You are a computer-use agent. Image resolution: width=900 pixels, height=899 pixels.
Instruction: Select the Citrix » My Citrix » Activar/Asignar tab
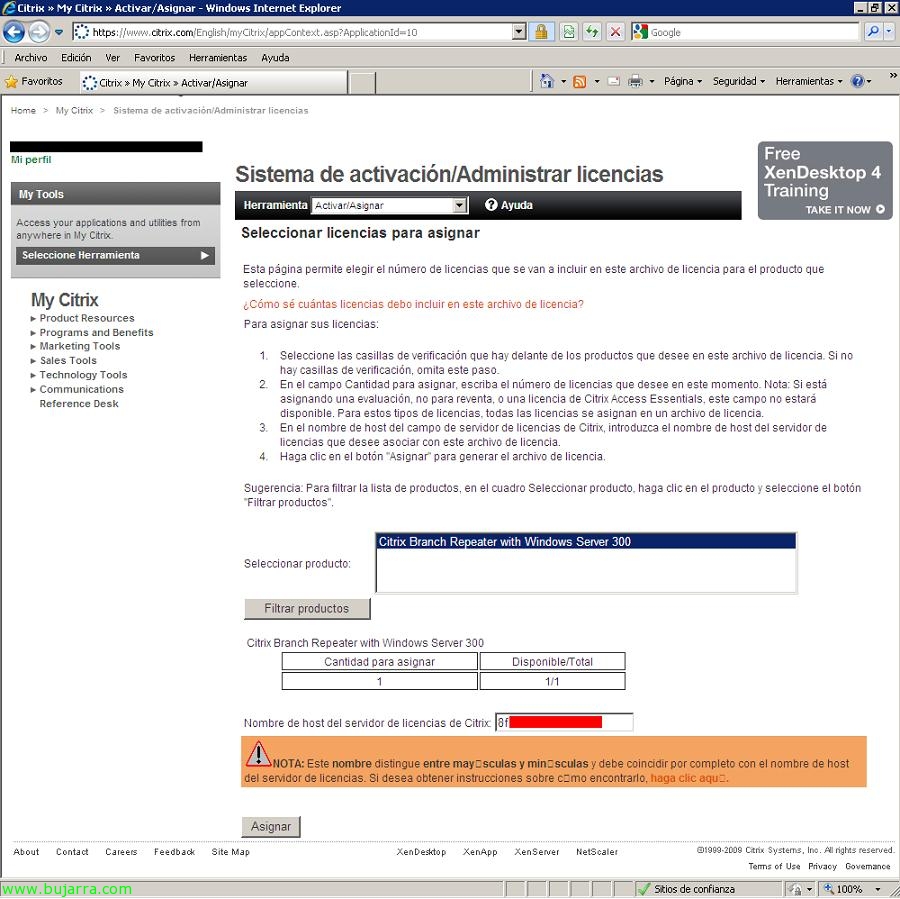pyautogui.click(x=213, y=83)
